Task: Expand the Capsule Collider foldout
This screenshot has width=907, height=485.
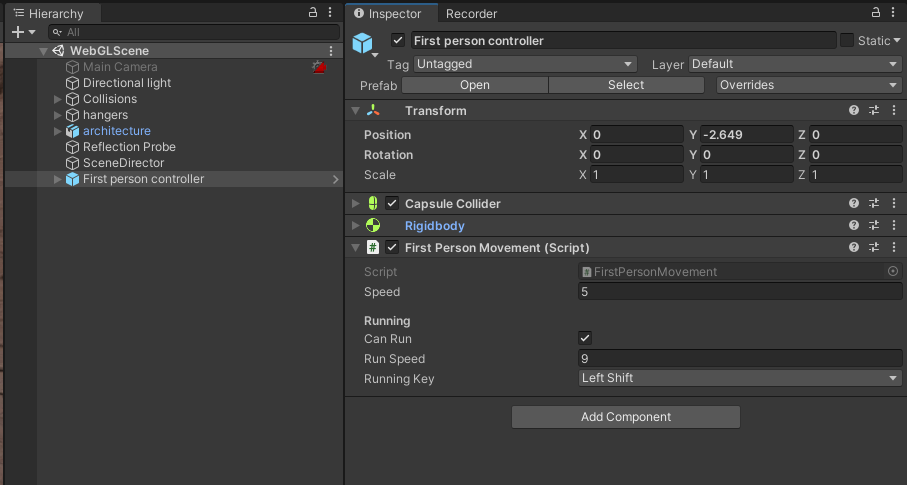Action: [x=356, y=204]
